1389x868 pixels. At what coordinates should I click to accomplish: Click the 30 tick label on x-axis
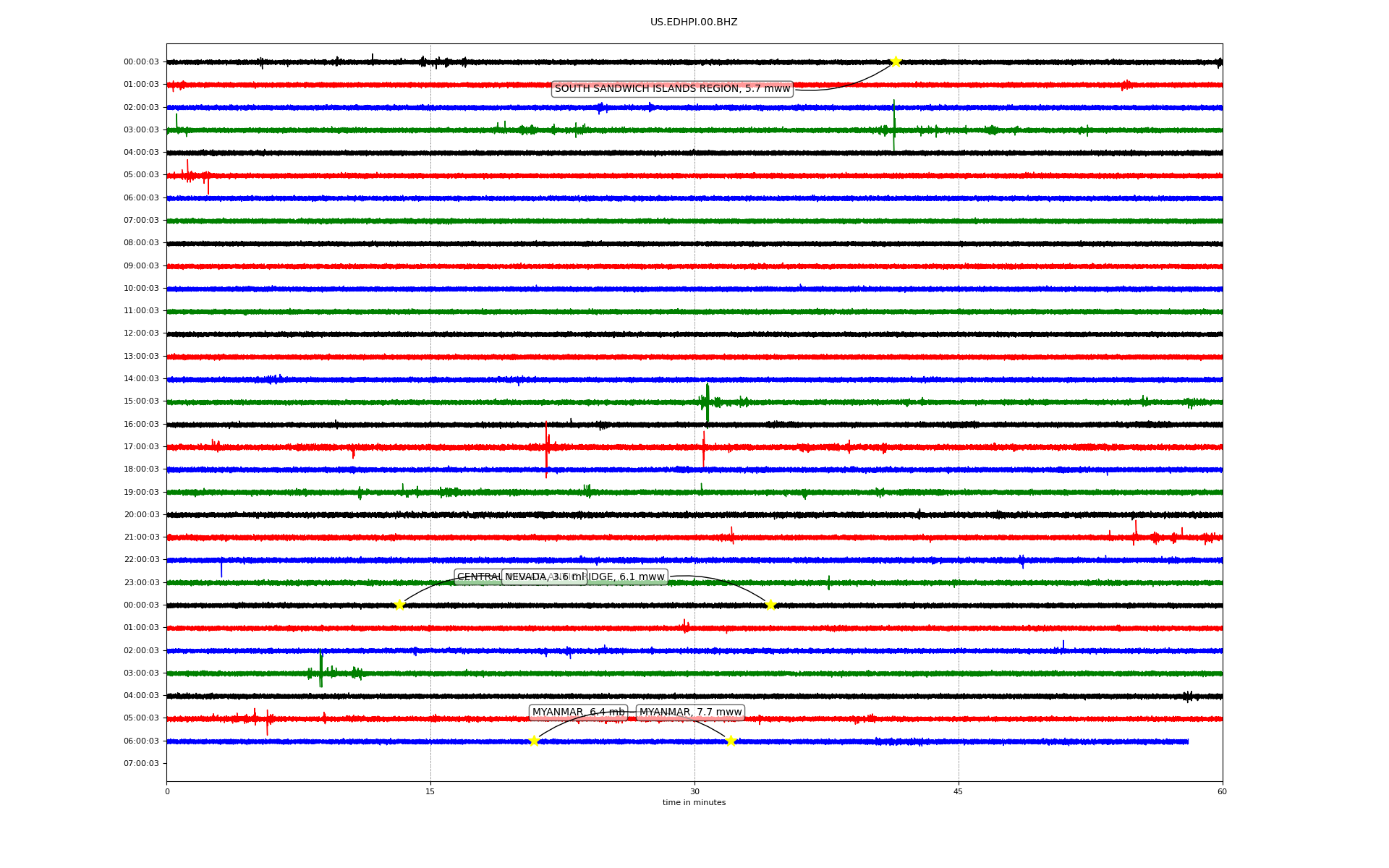(694, 791)
